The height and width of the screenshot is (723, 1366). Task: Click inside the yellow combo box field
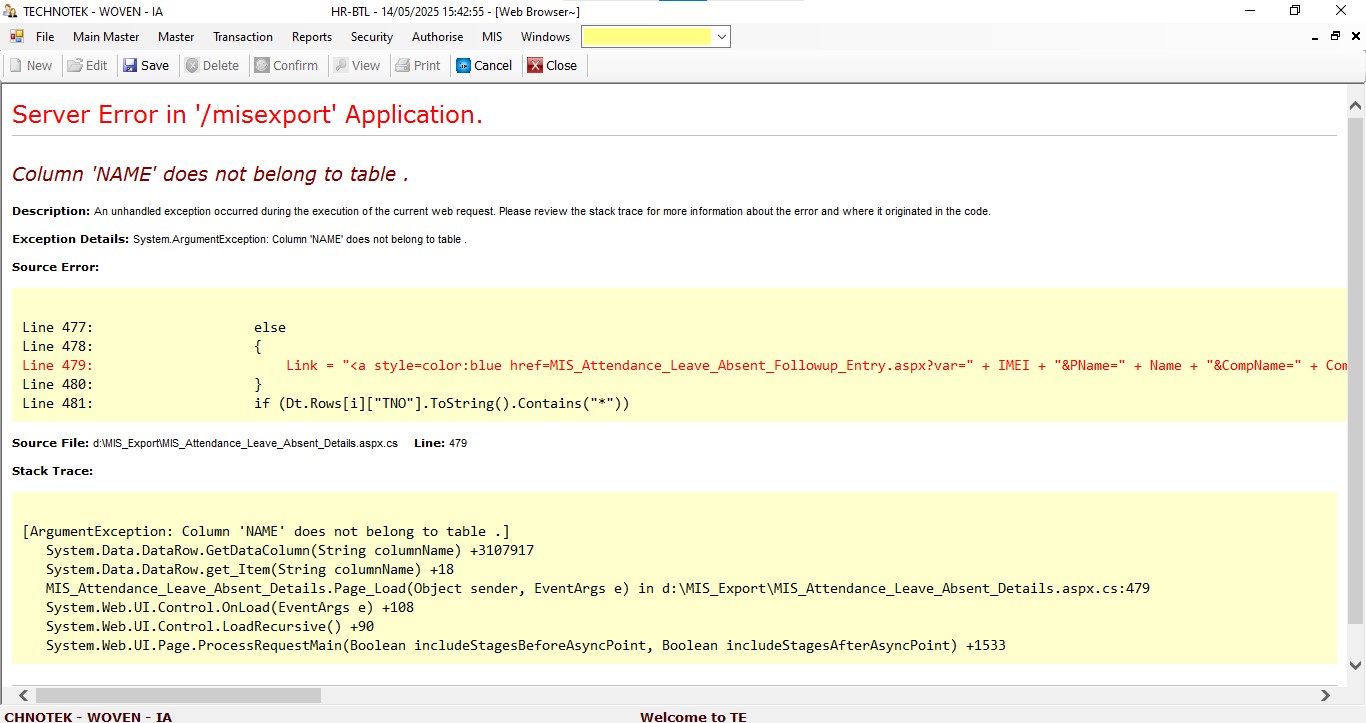[x=647, y=37]
